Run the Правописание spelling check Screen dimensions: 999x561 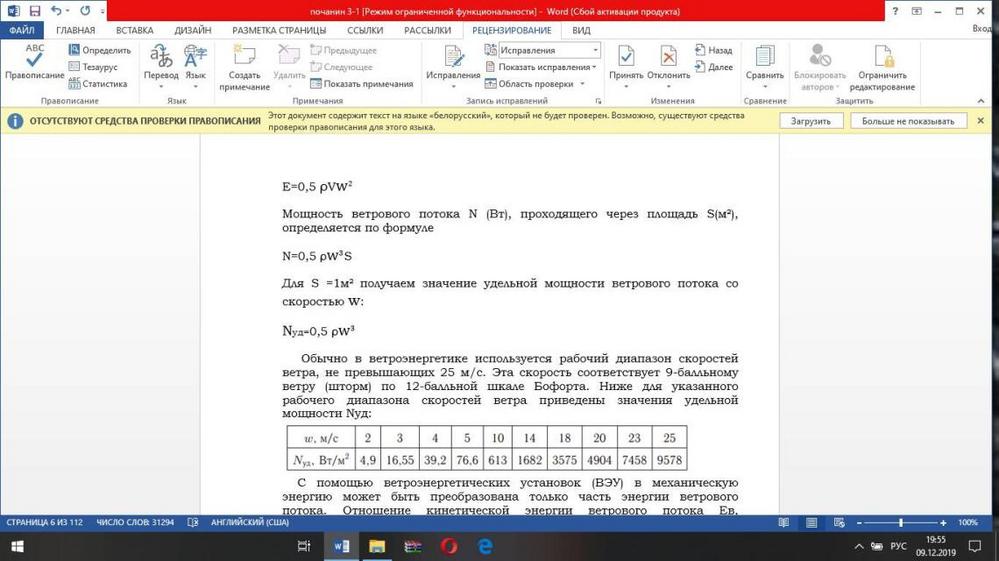(x=34, y=64)
